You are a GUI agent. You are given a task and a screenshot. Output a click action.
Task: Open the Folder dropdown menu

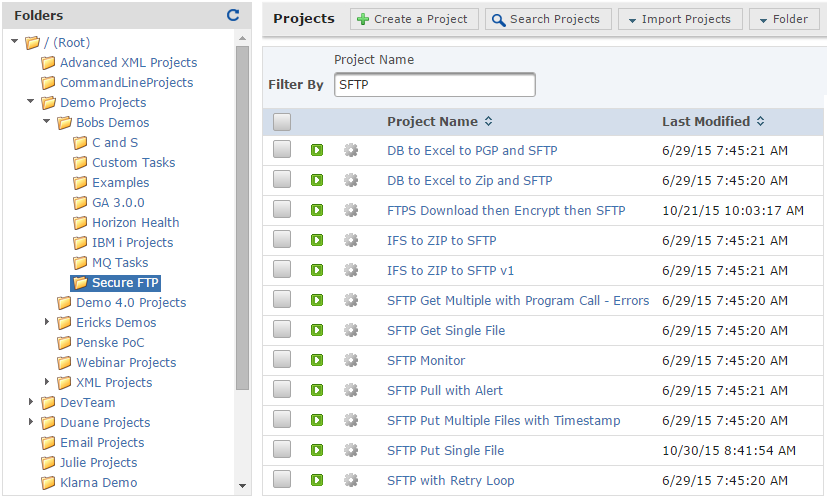click(x=784, y=19)
